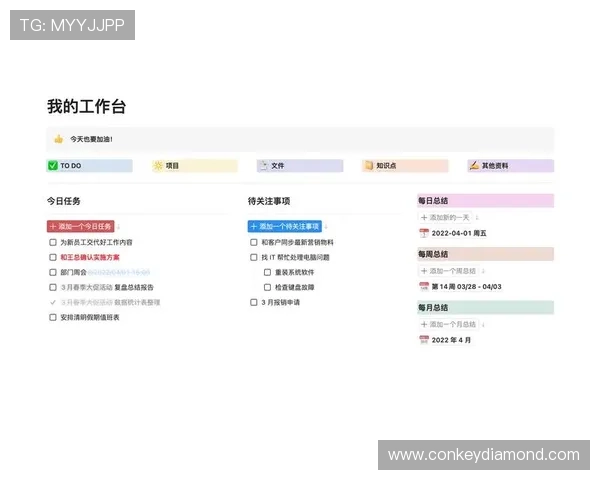Open the TO DO page link

tap(89, 166)
